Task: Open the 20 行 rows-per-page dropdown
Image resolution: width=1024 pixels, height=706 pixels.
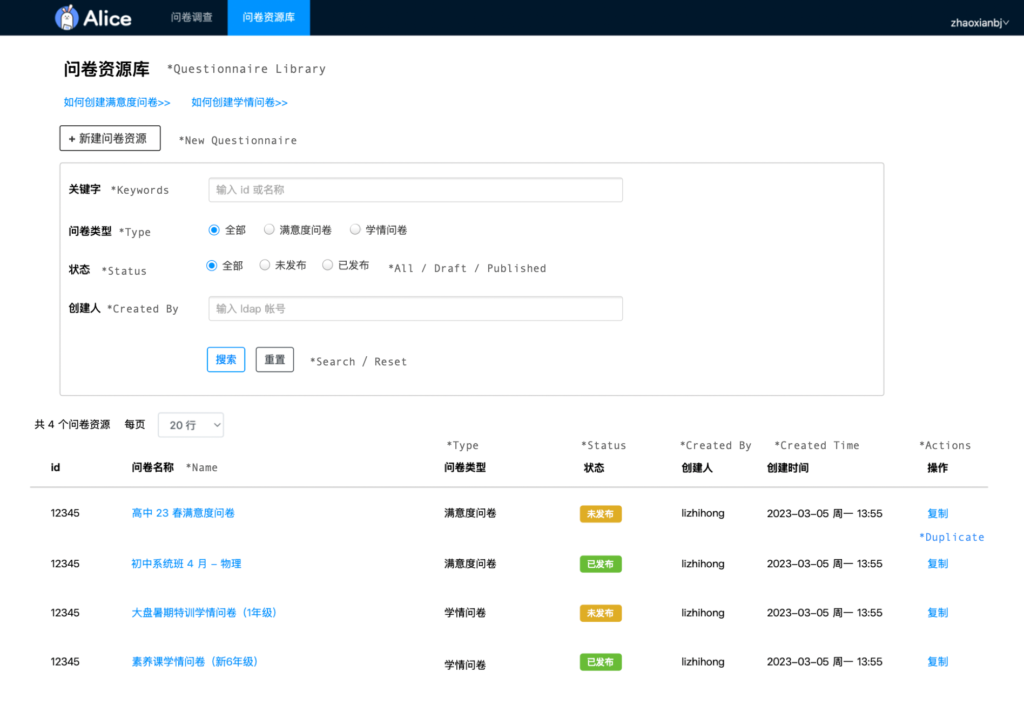Action: pyautogui.click(x=191, y=425)
